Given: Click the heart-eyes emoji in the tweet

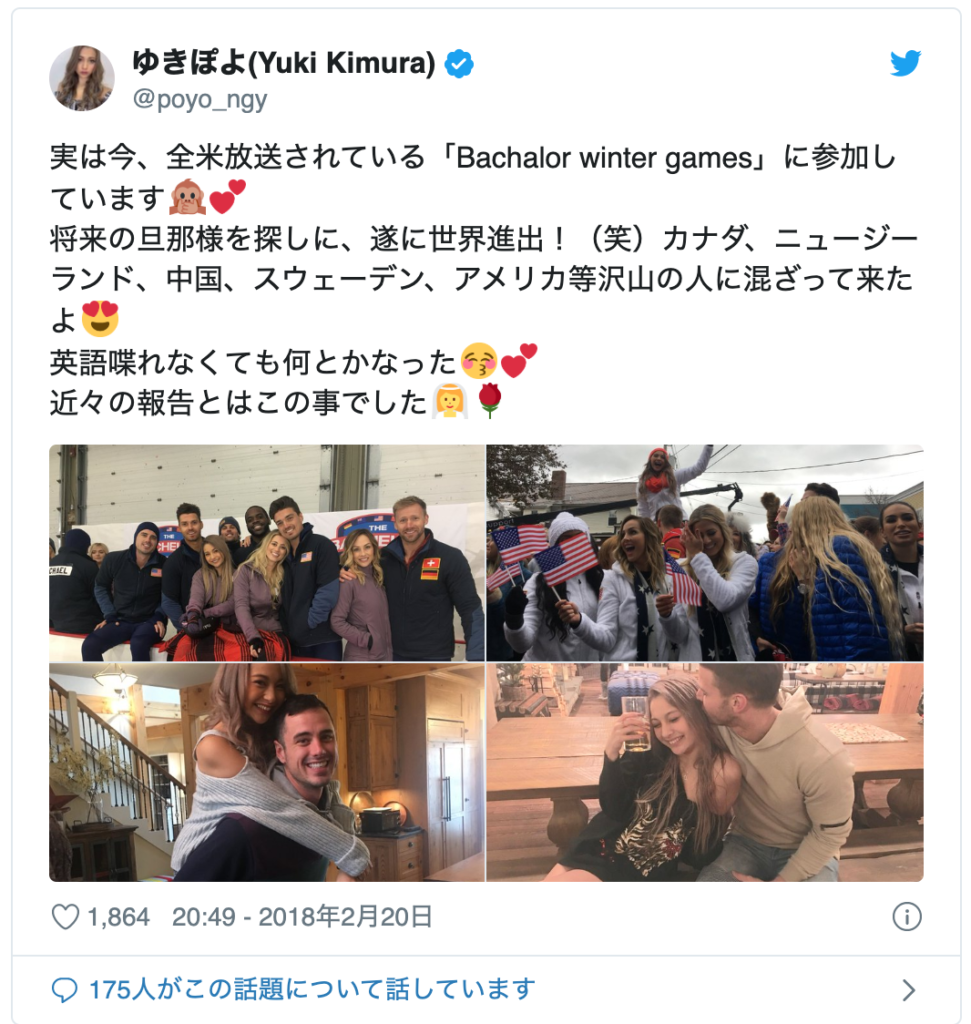Looking at the screenshot, I should pyautogui.click(x=101, y=319).
